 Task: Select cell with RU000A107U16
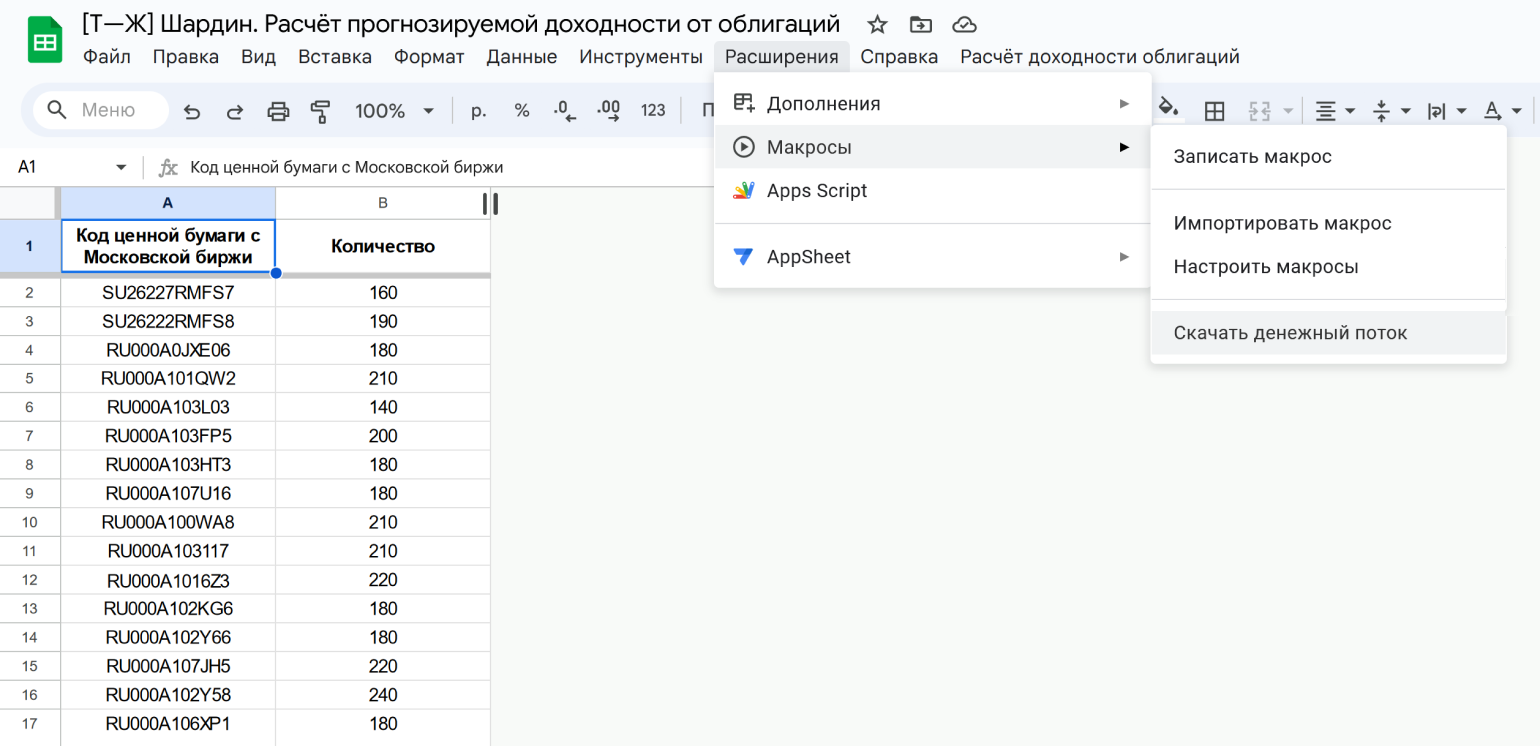(168, 494)
